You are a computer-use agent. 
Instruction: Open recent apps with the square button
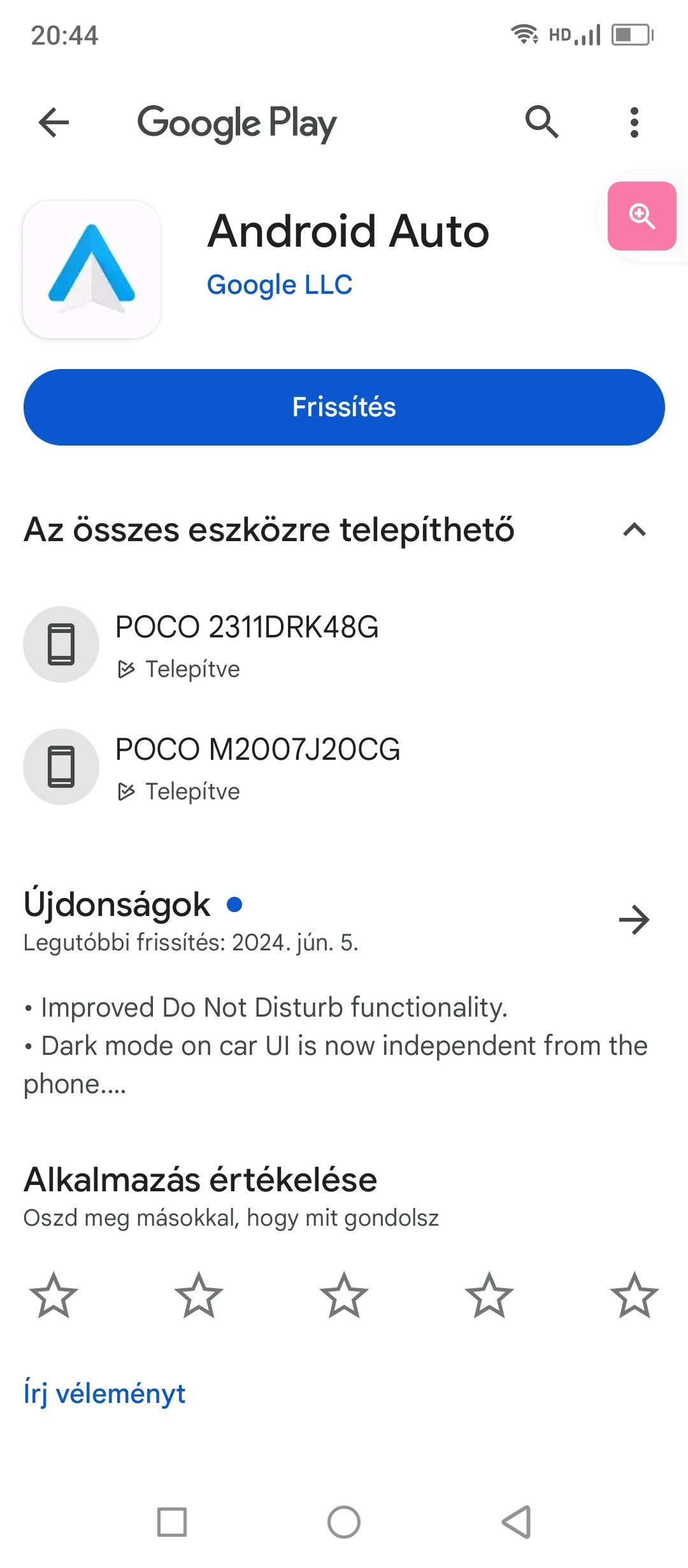point(172,1522)
